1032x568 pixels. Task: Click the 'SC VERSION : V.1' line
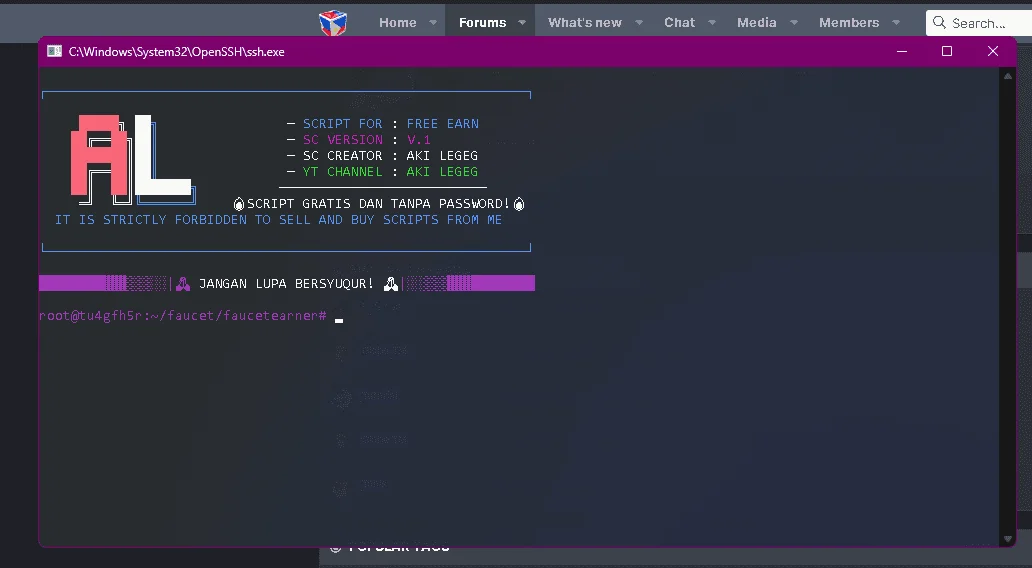[359, 140]
